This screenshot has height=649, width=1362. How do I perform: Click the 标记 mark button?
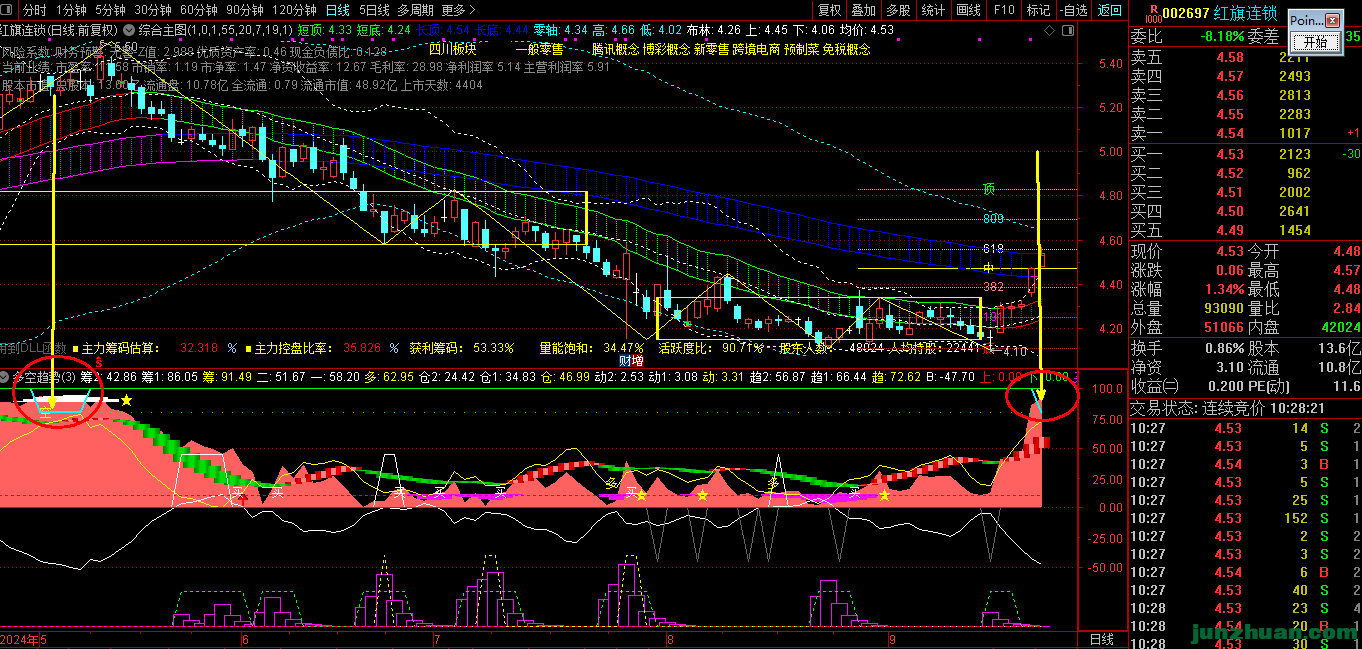pyautogui.click(x=1038, y=10)
